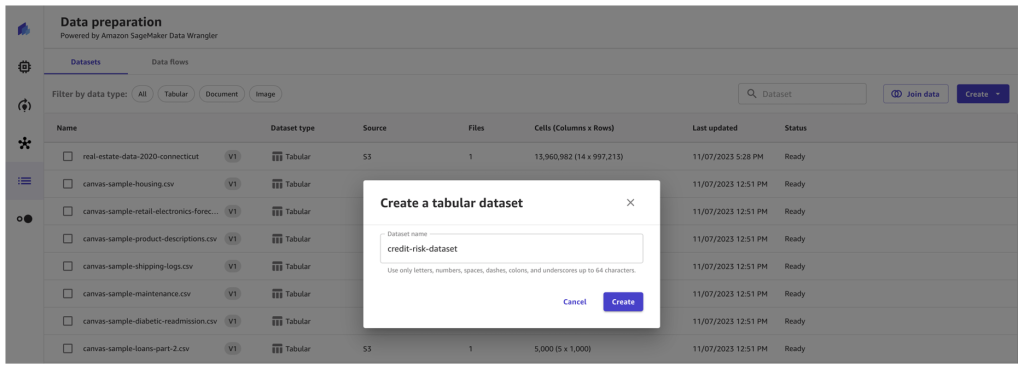Filter datasets by Tabular type
This screenshot has height=368, width=1024.
tap(176, 94)
